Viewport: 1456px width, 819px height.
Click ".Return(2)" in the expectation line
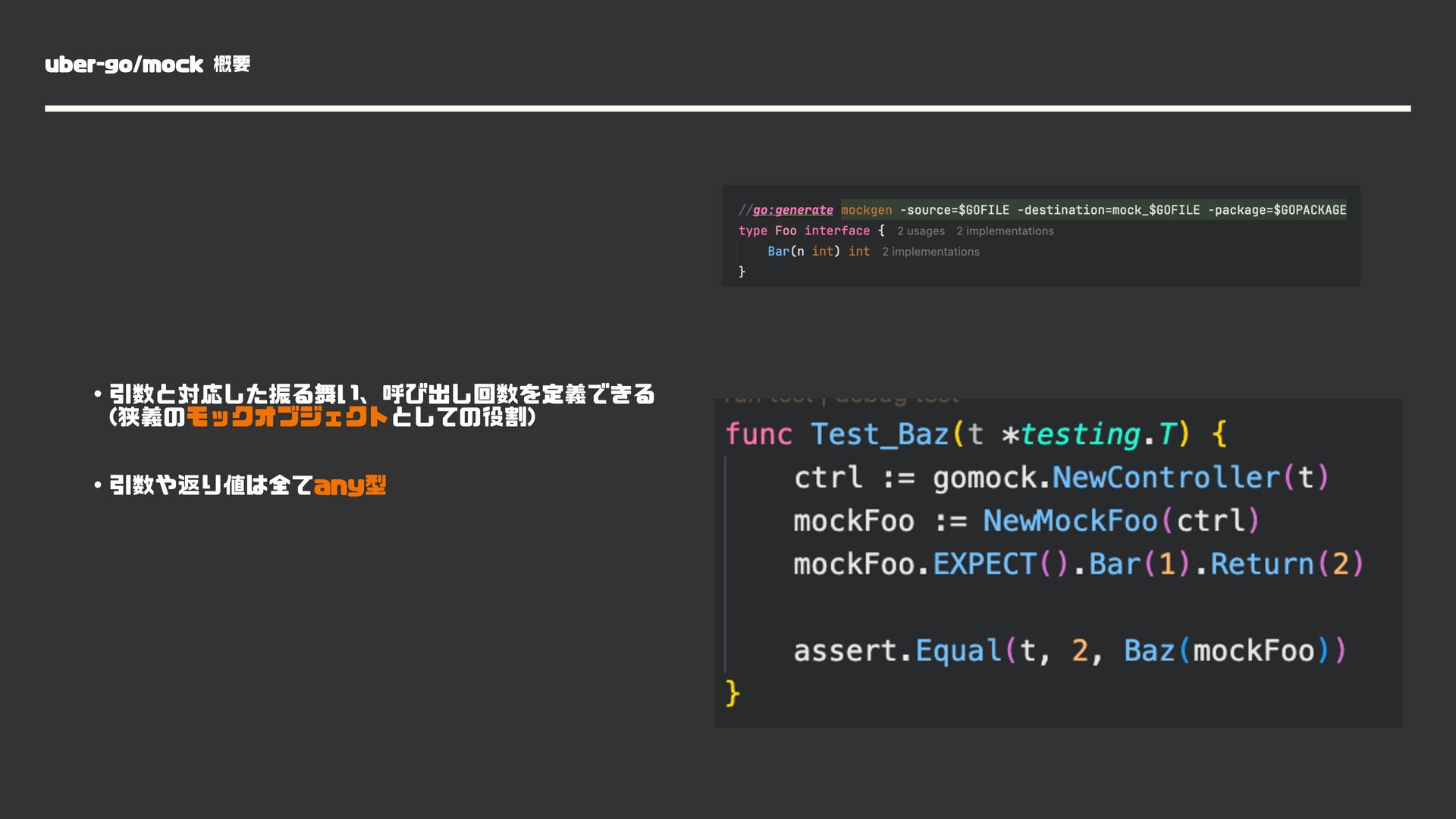click(x=1279, y=564)
